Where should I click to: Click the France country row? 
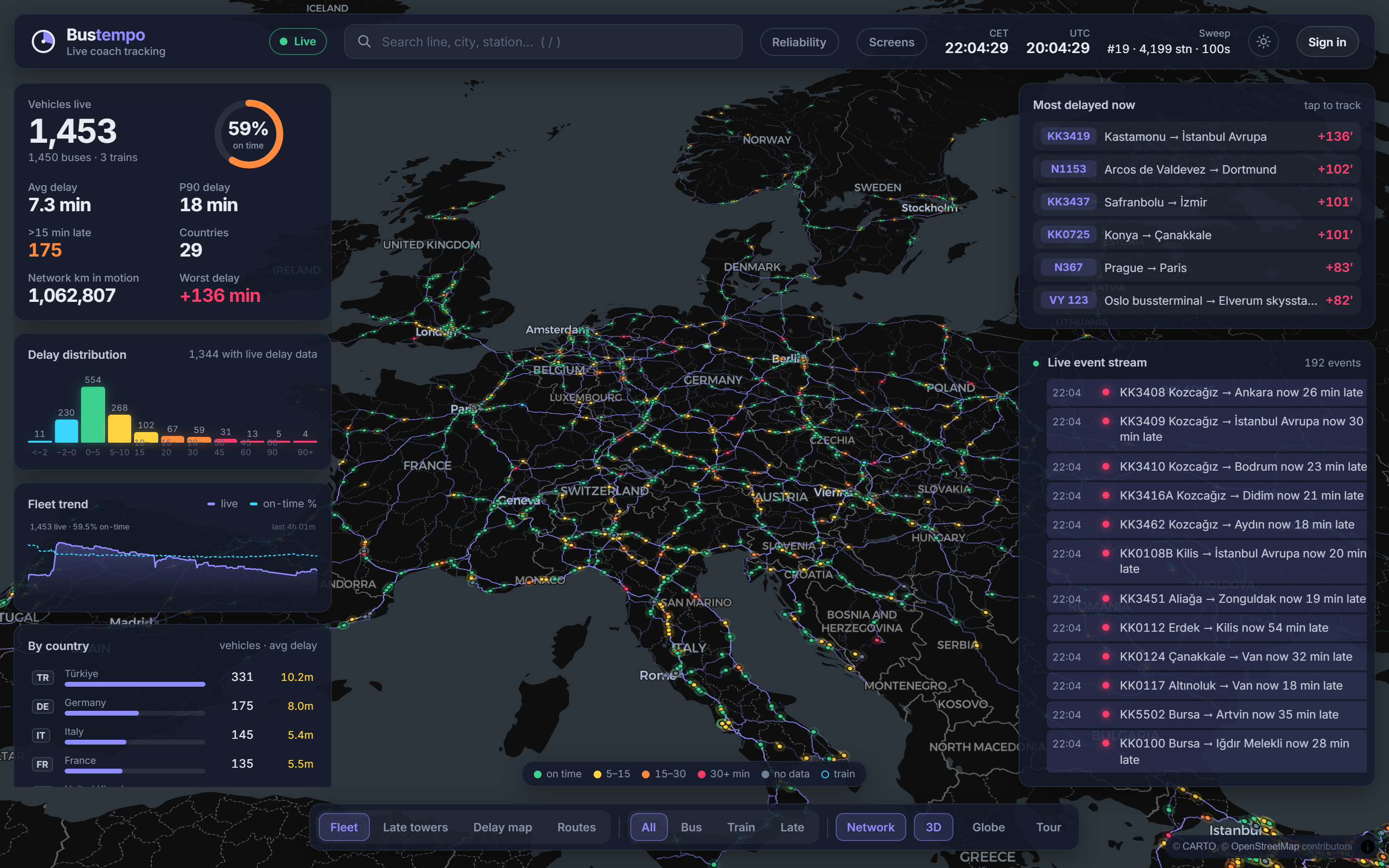(x=173, y=764)
